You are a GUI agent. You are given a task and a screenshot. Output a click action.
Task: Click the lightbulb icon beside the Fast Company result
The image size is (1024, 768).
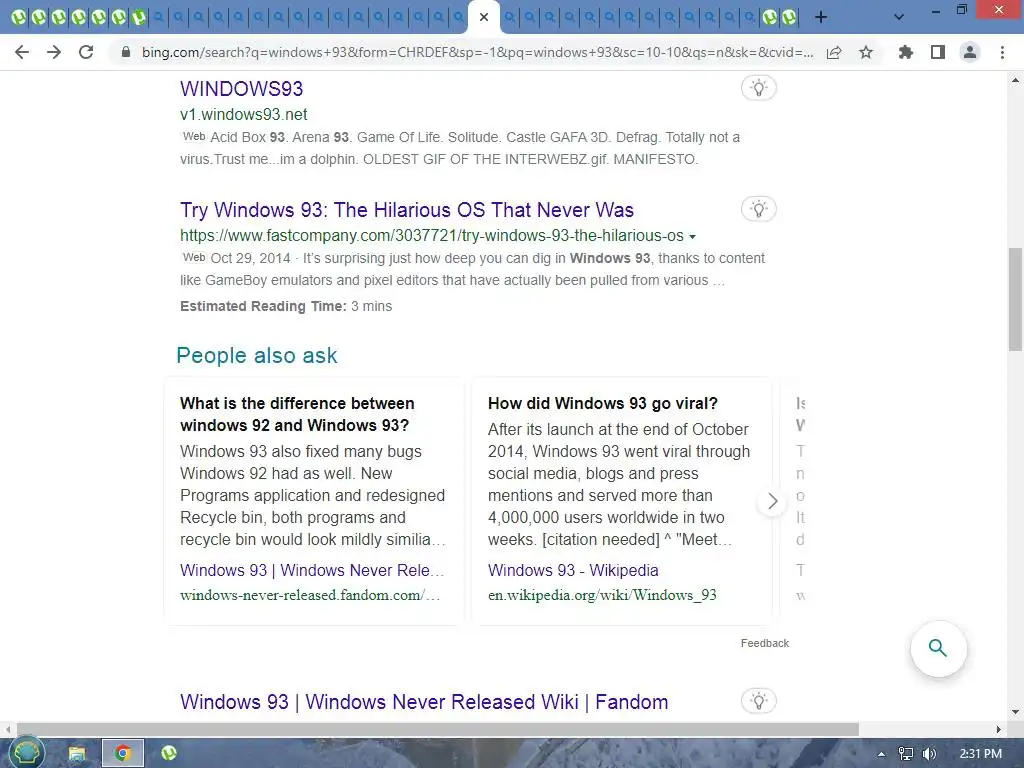pos(758,209)
